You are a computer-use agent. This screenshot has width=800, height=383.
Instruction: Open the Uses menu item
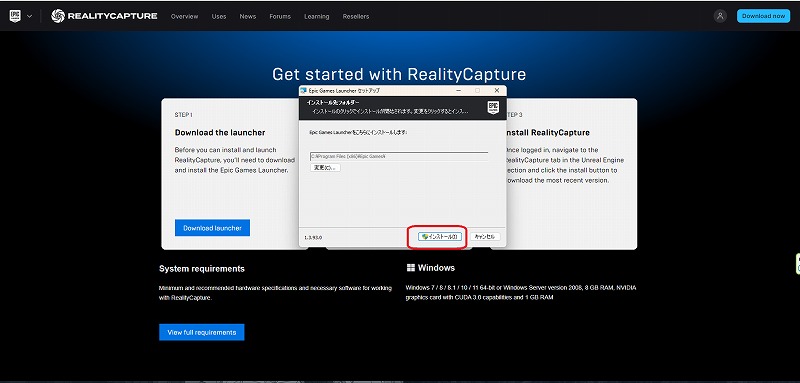(x=219, y=16)
